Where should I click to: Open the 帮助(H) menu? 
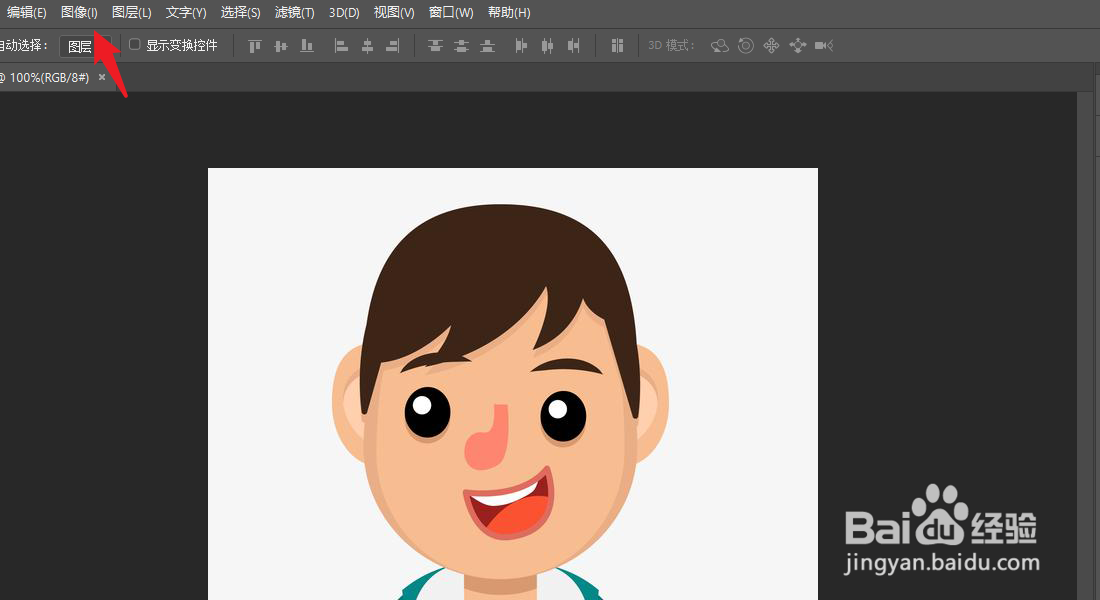pyautogui.click(x=509, y=13)
